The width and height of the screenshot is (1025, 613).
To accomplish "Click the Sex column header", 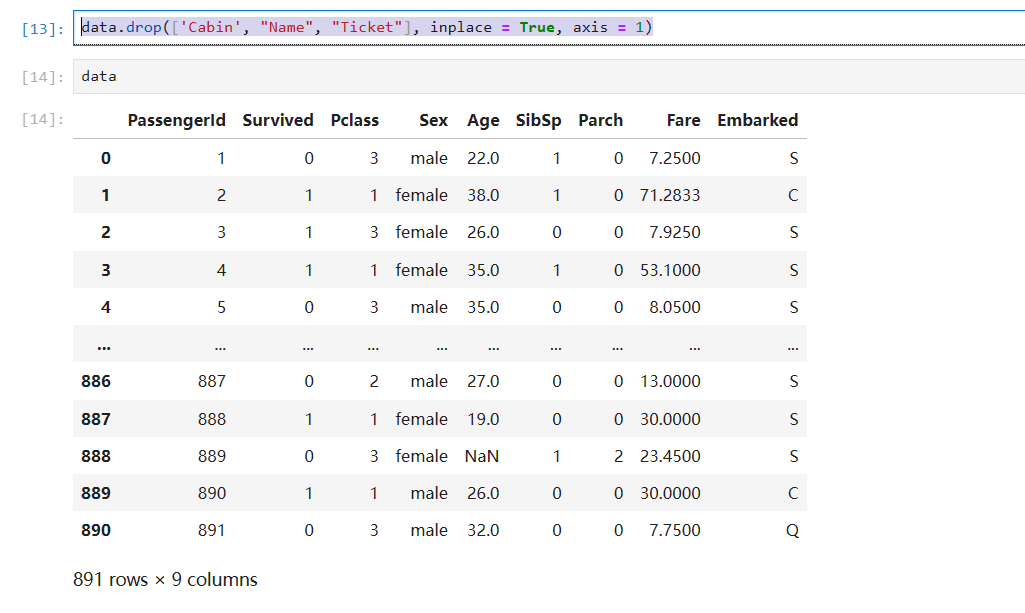I will point(433,120).
